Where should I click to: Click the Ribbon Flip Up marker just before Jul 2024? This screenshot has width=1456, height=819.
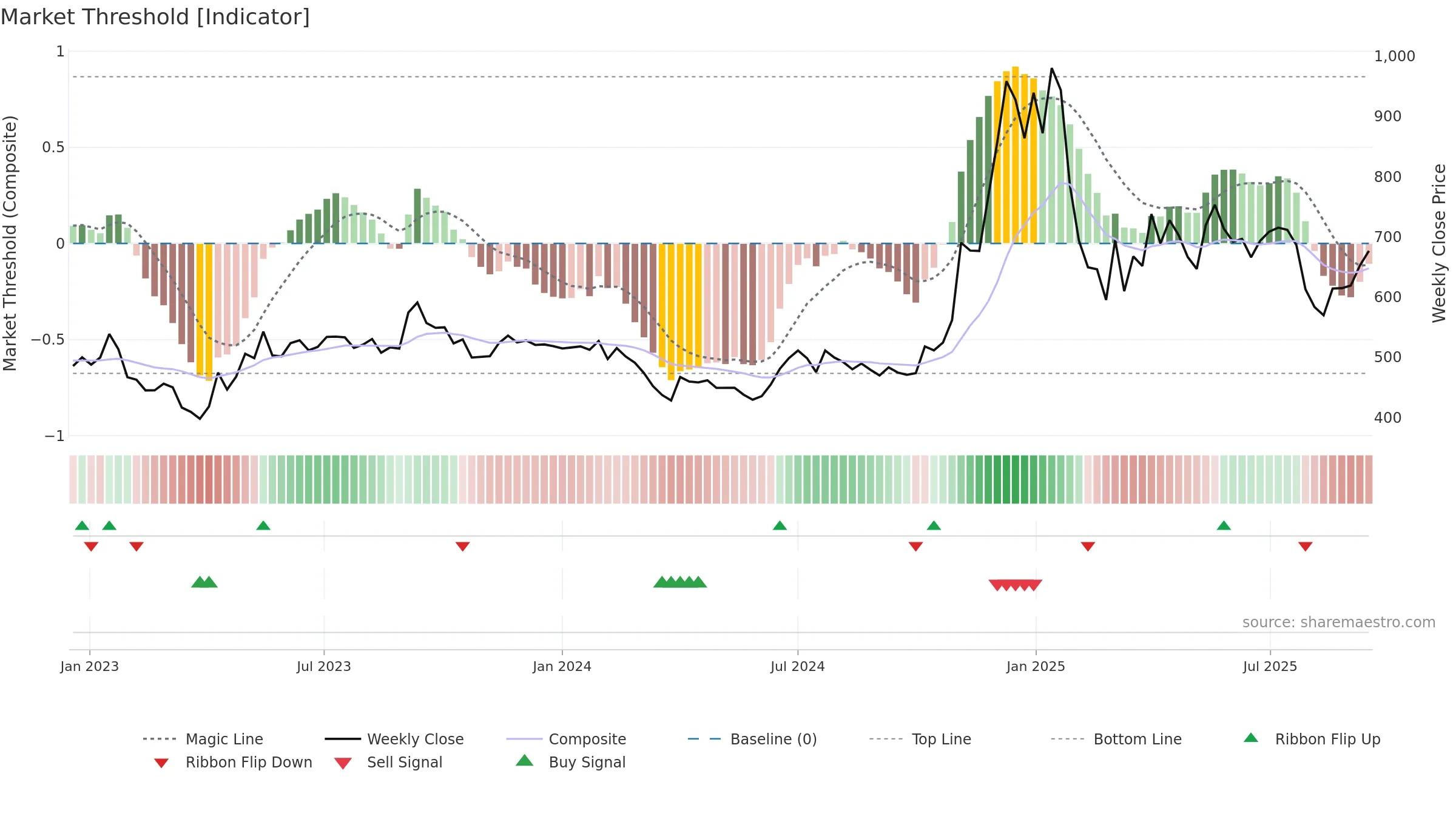tap(780, 525)
